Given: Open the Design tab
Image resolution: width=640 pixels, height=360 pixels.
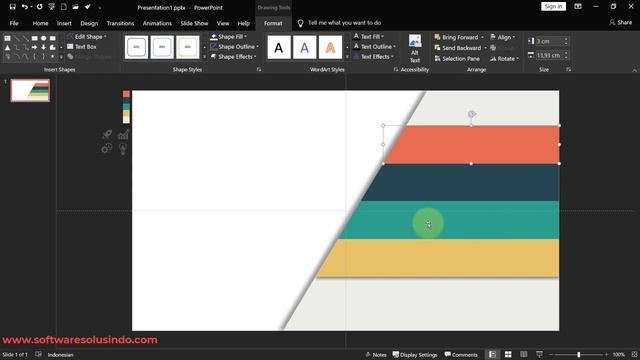Looking at the screenshot, I should tap(89, 23).
